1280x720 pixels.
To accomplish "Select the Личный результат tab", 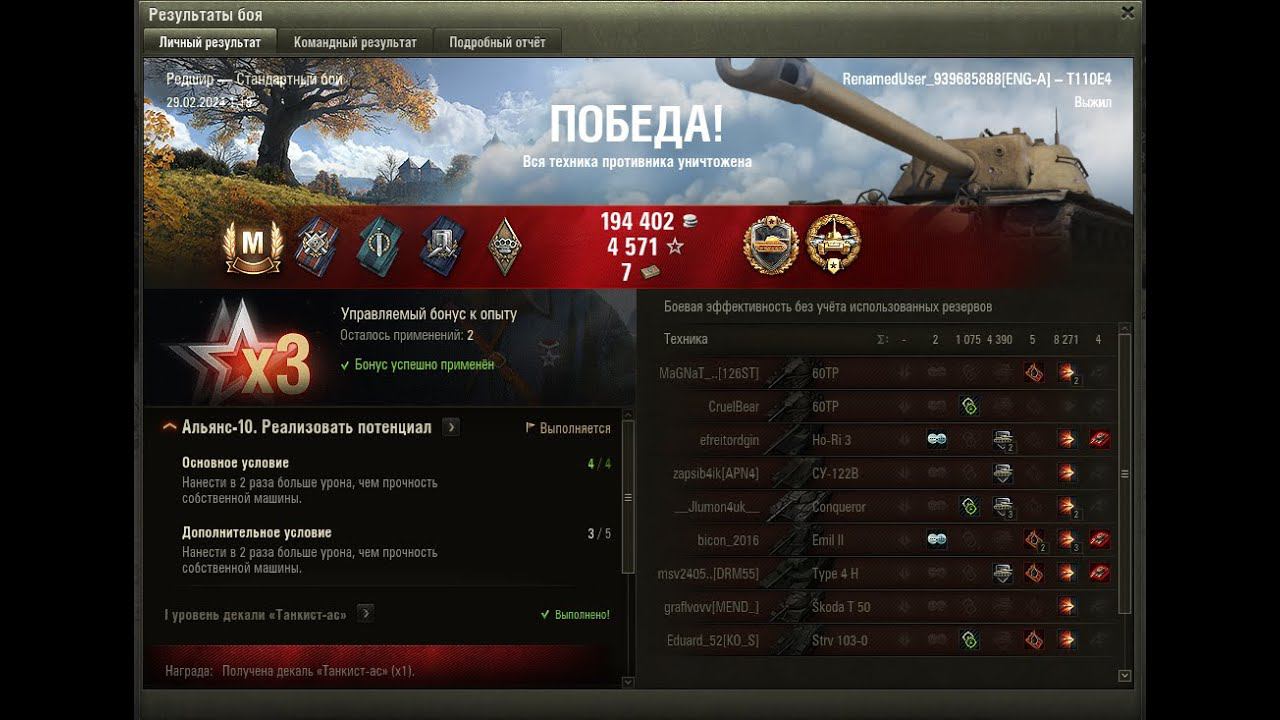I will (x=210, y=42).
